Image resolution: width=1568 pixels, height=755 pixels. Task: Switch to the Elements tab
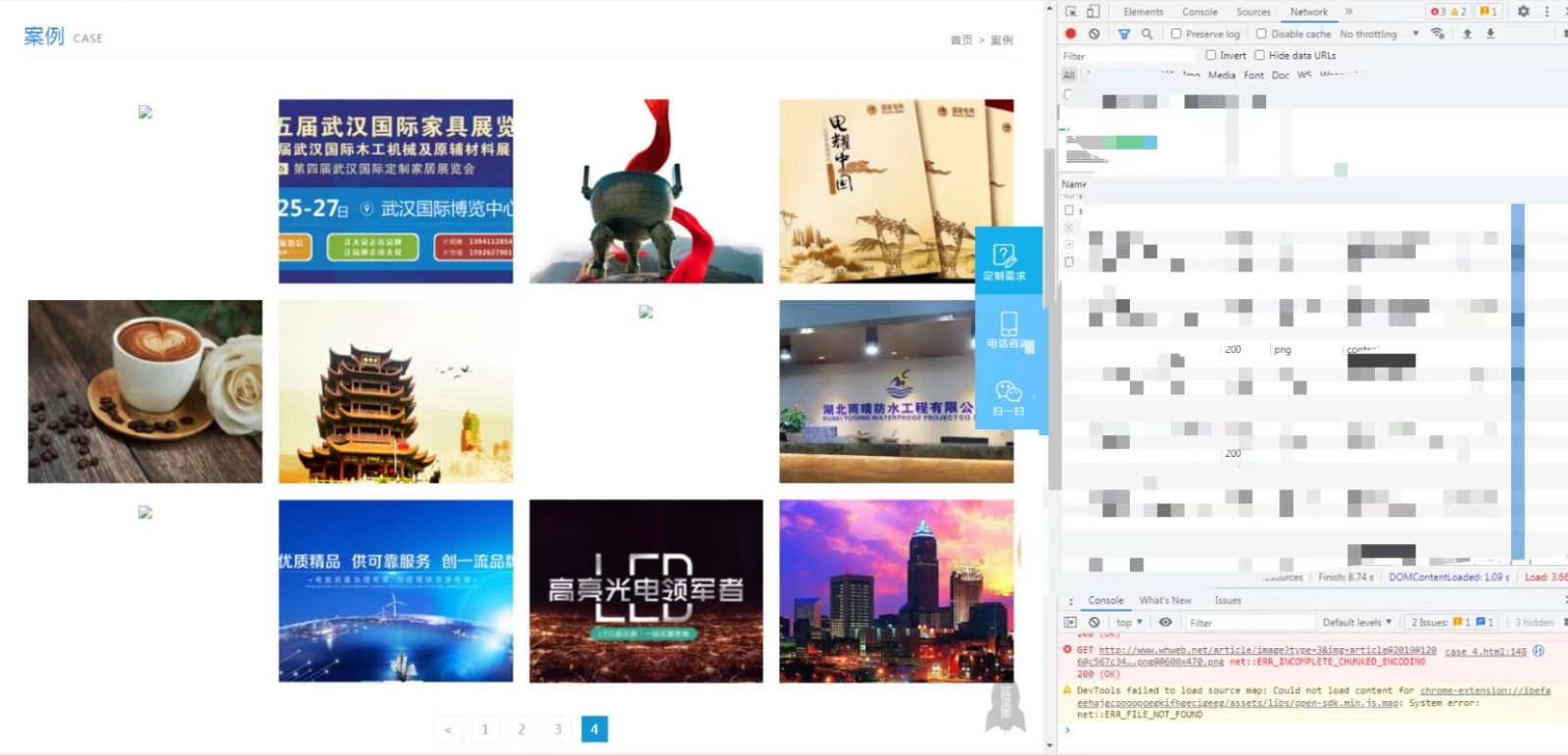coord(1143,12)
